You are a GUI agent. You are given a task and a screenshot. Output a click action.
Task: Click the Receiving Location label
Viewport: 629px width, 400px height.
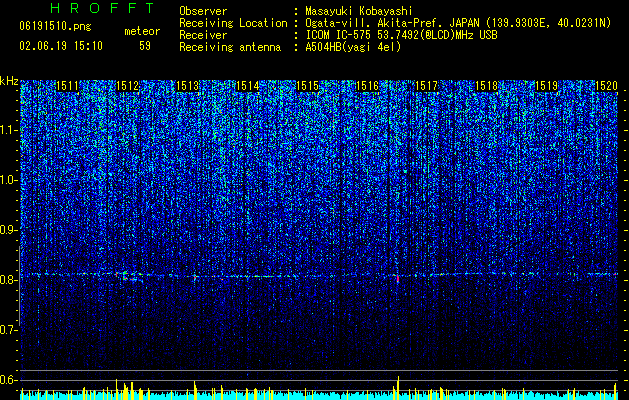233,23
